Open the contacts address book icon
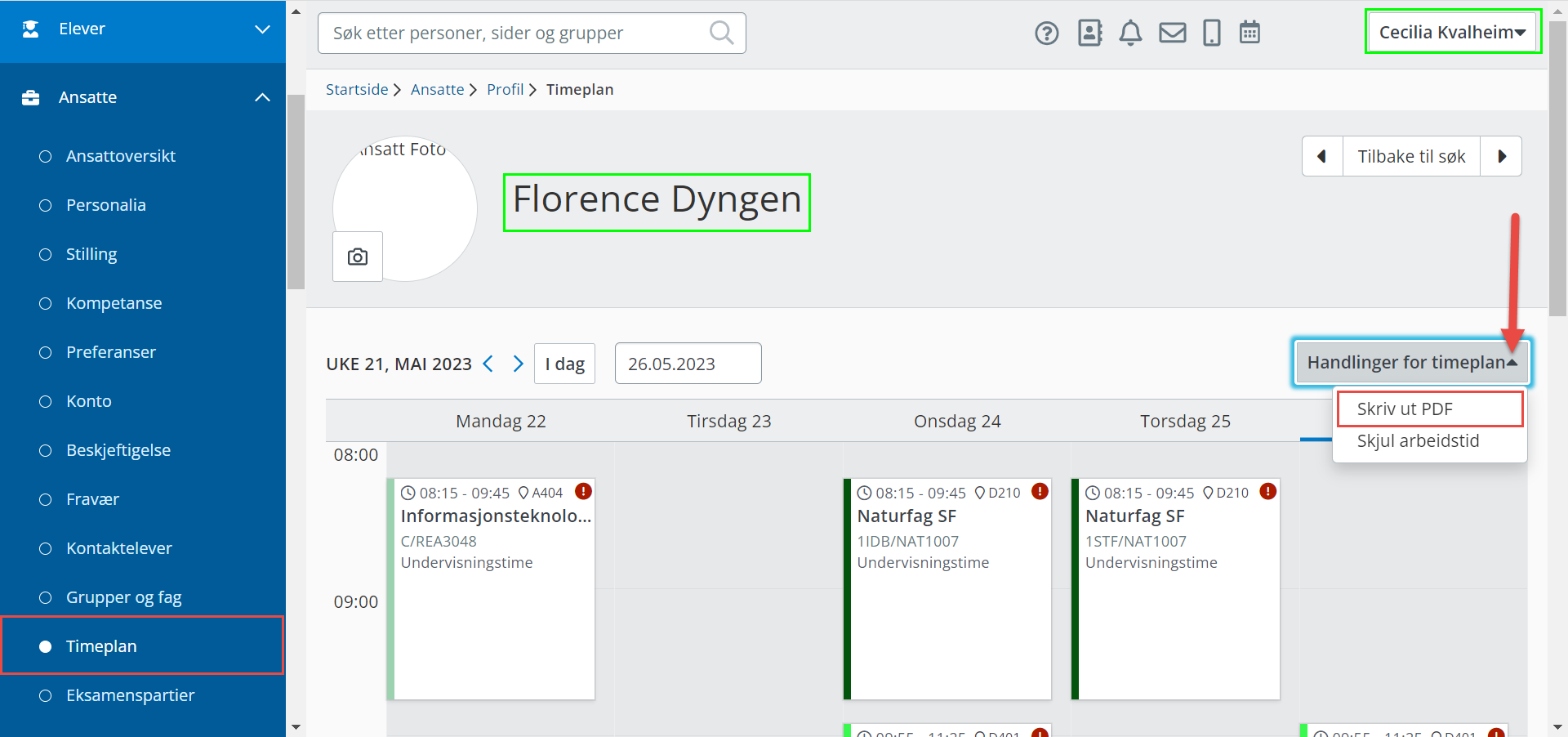The image size is (1568, 737). coord(1089,33)
